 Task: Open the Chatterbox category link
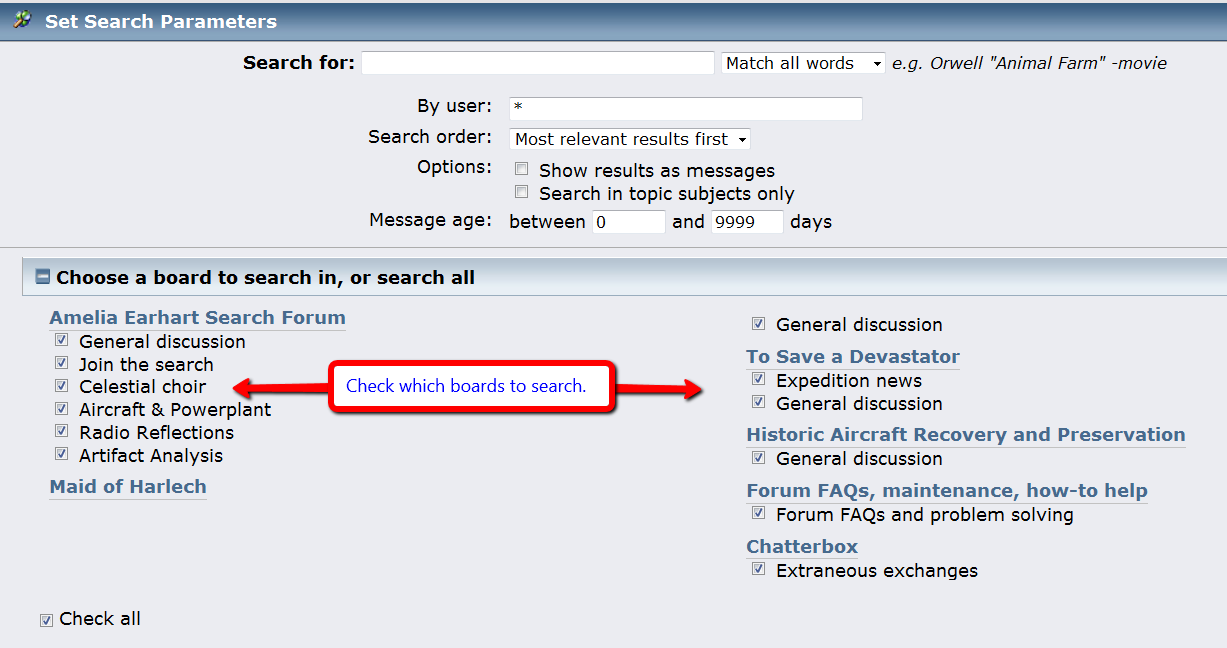(x=802, y=547)
